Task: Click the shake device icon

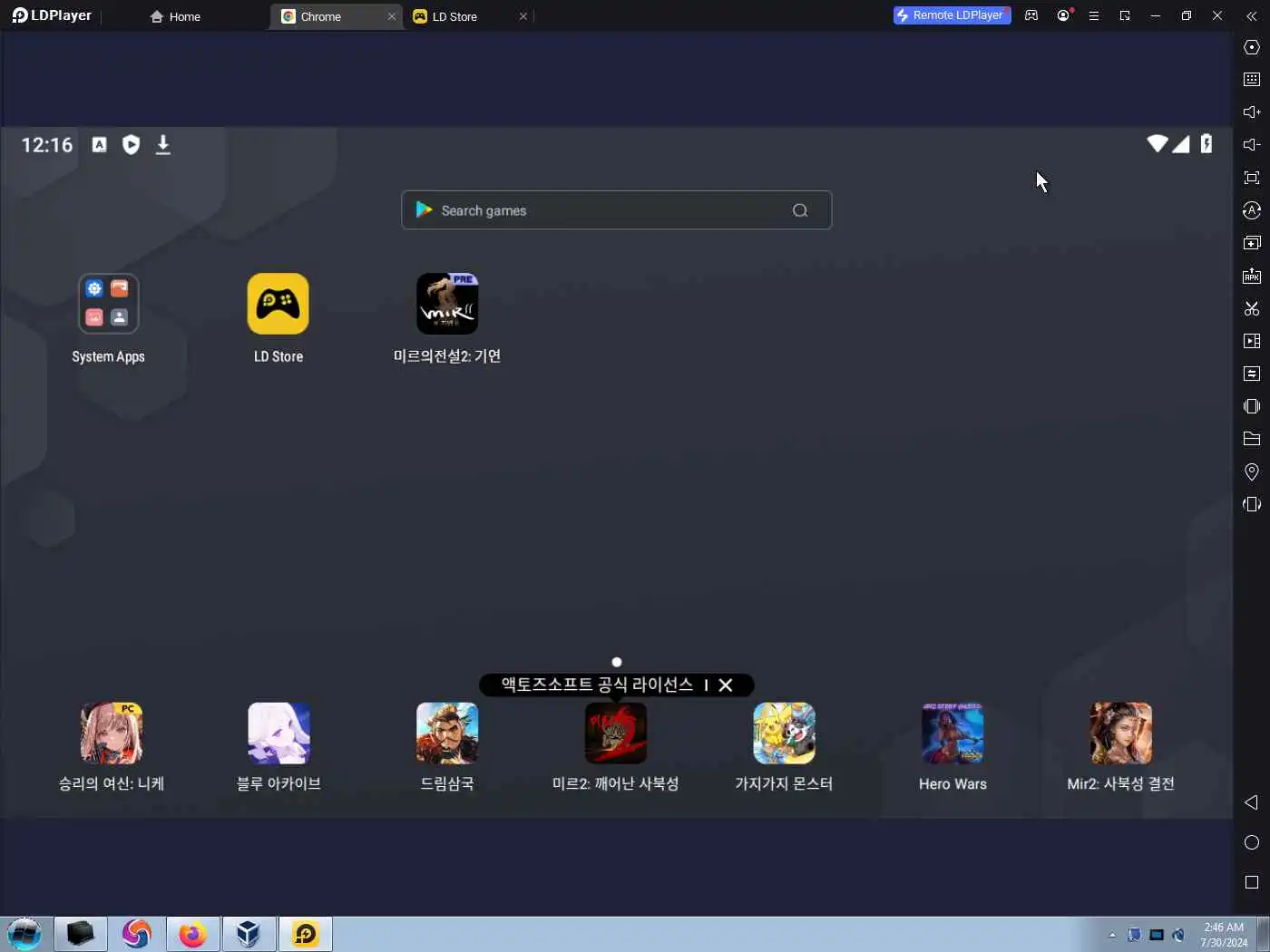Action: point(1252,406)
